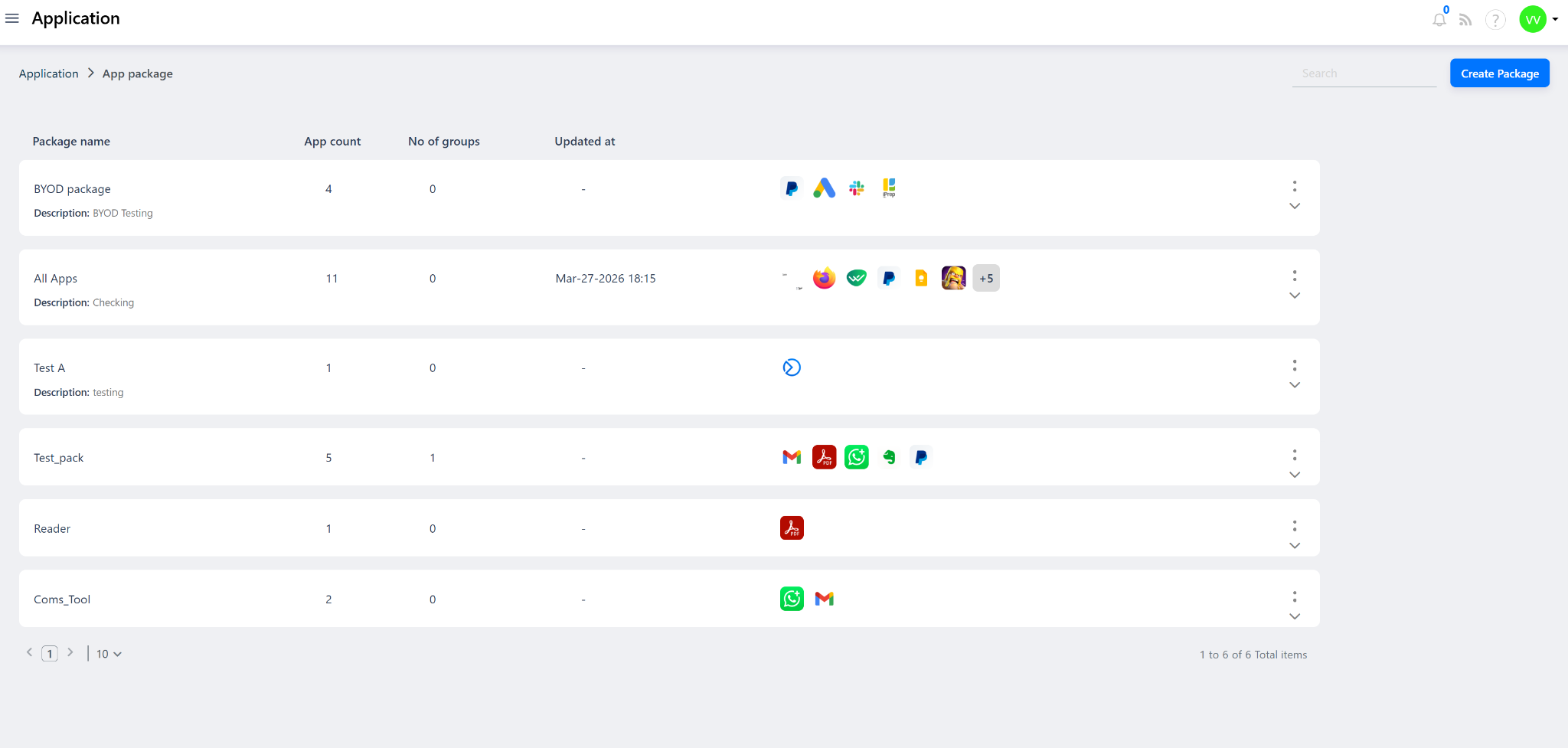
Task: Click the Adobe PDF icon in Reader row
Action: pos(792,528)
